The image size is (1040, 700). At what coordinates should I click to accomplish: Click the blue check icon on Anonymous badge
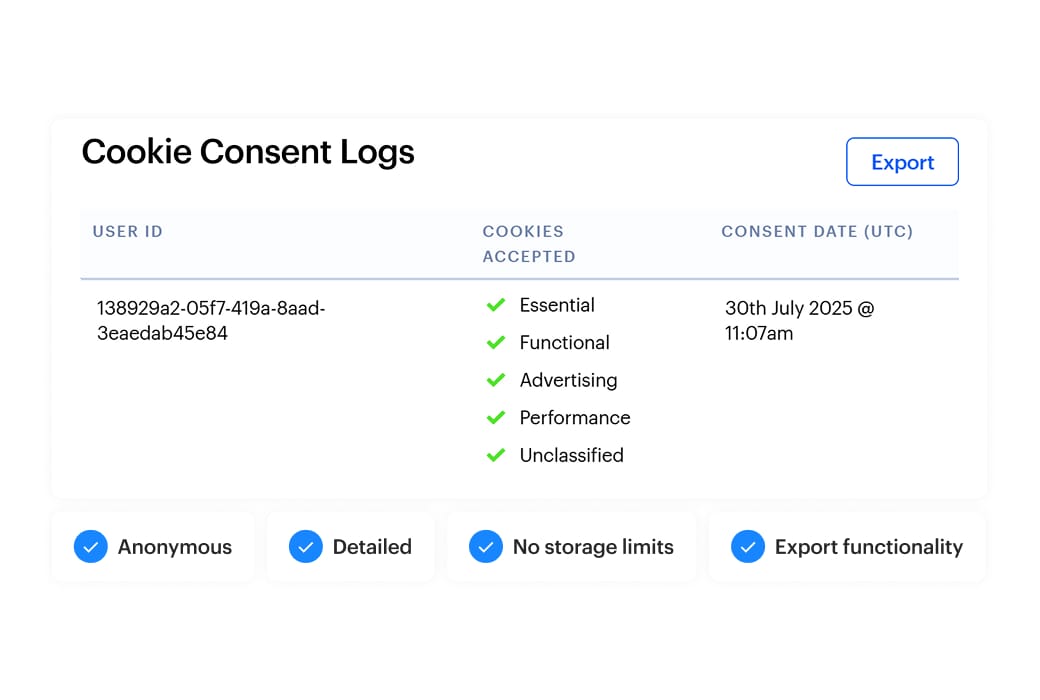point(91,547)
